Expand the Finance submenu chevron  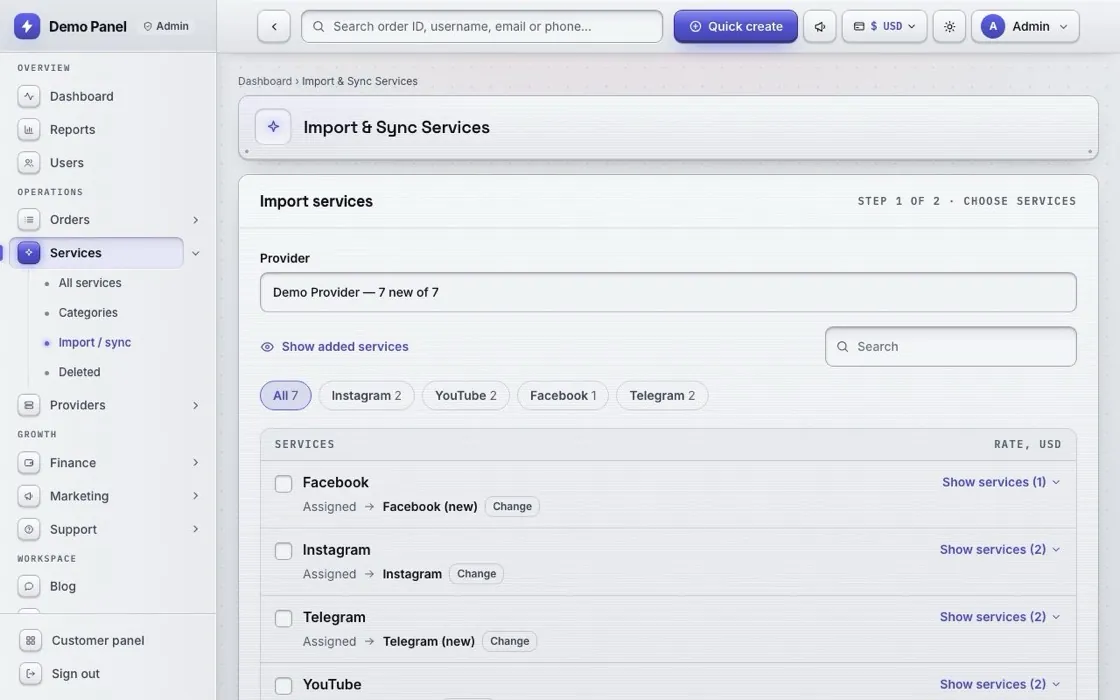point(195,463)
